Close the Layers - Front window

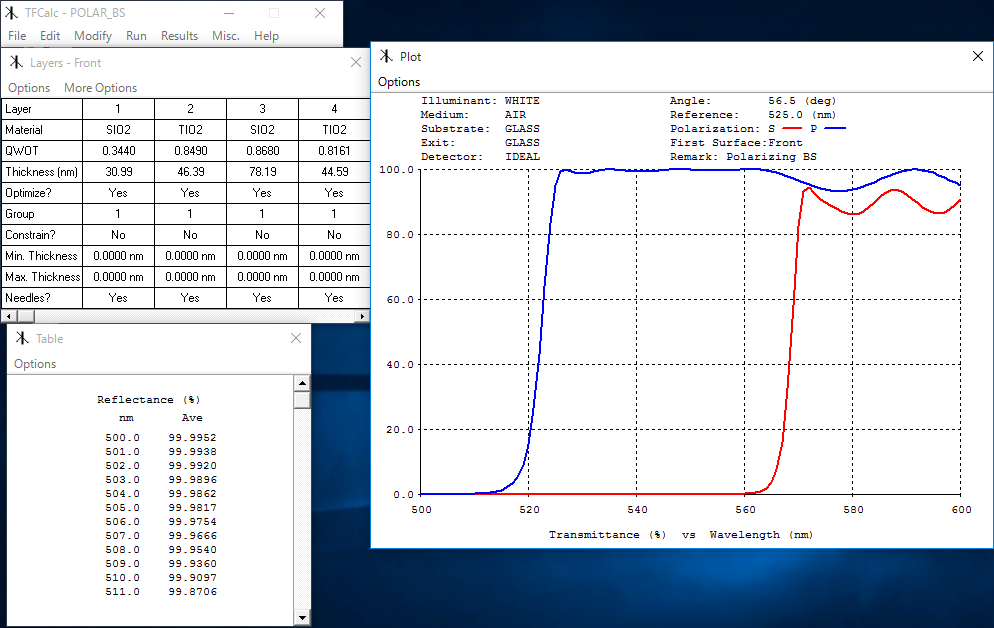(x=355, y=62)
